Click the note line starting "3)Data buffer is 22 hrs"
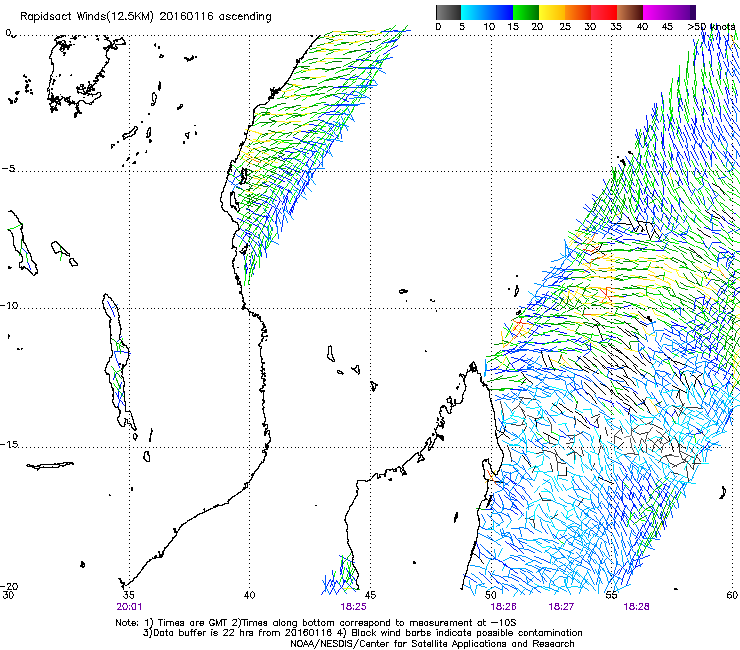Viewport: 740px width, 650px height. click(x=362, y=633)
